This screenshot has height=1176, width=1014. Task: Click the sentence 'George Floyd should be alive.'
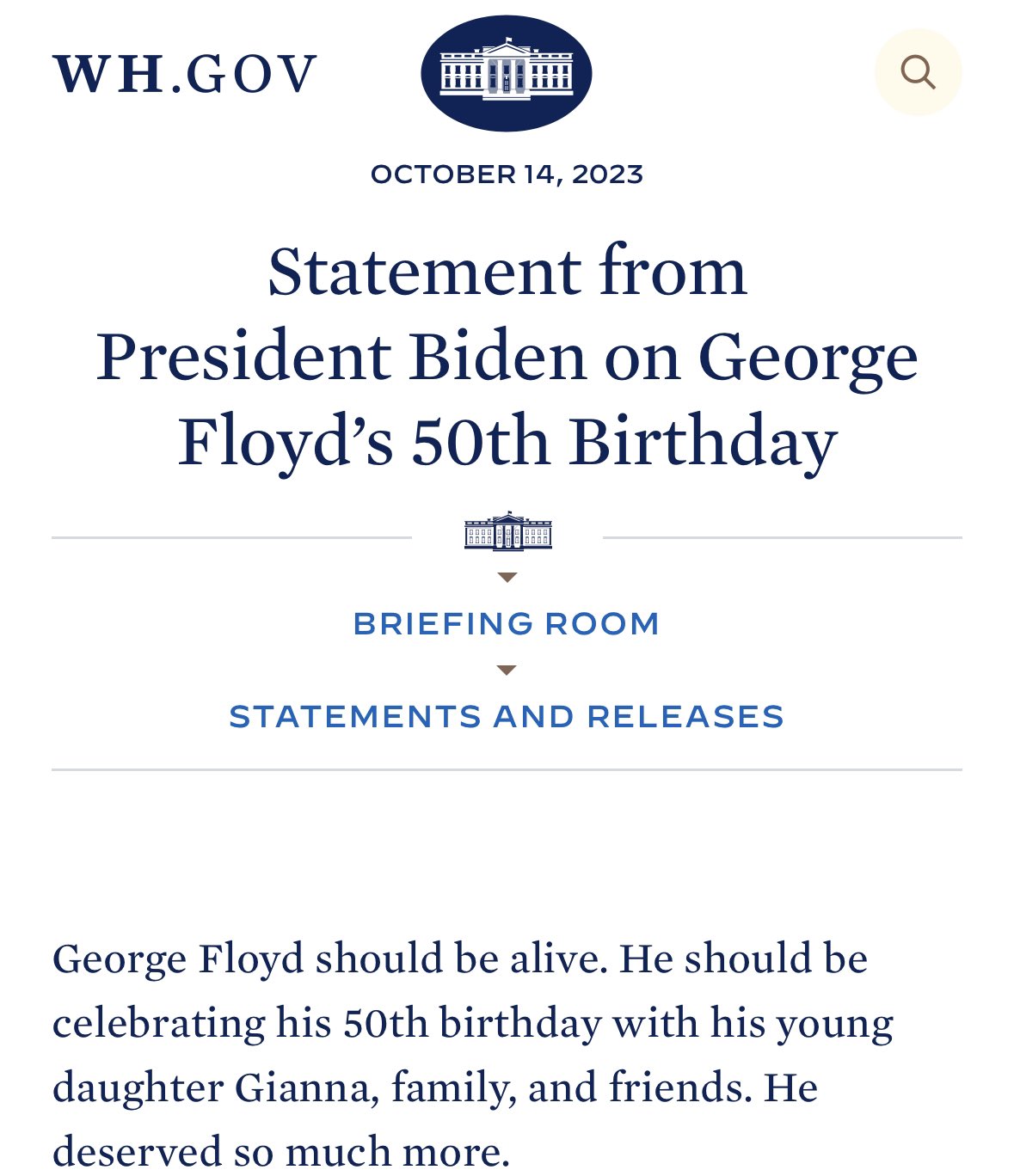click(x=330, y=959)
